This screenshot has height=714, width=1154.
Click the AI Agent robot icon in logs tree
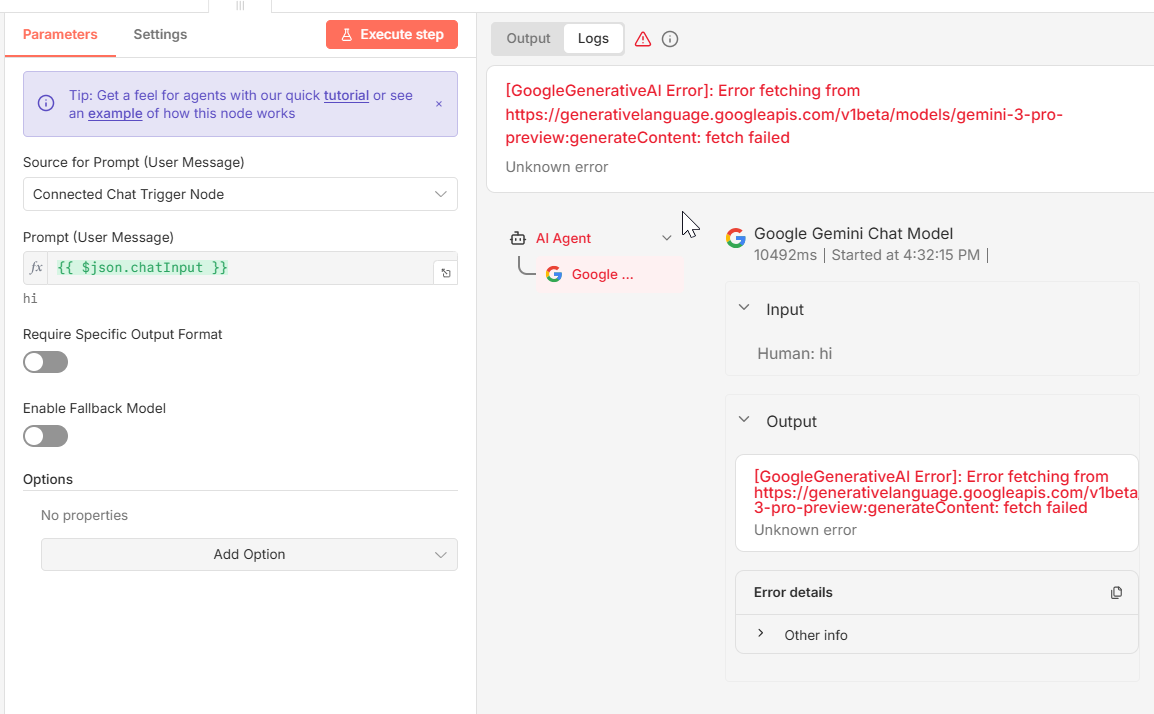(518, 238)
